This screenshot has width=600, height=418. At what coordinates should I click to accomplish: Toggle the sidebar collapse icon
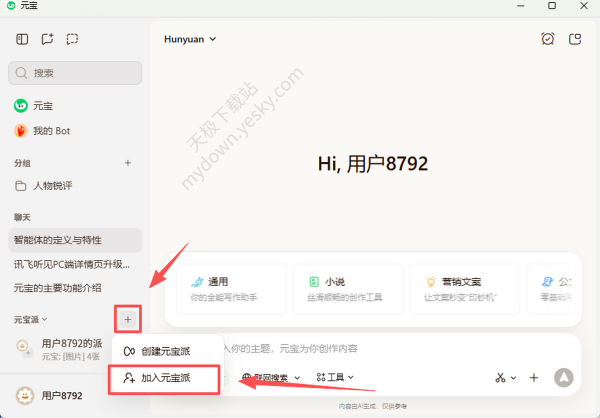[x=22, y=39]
